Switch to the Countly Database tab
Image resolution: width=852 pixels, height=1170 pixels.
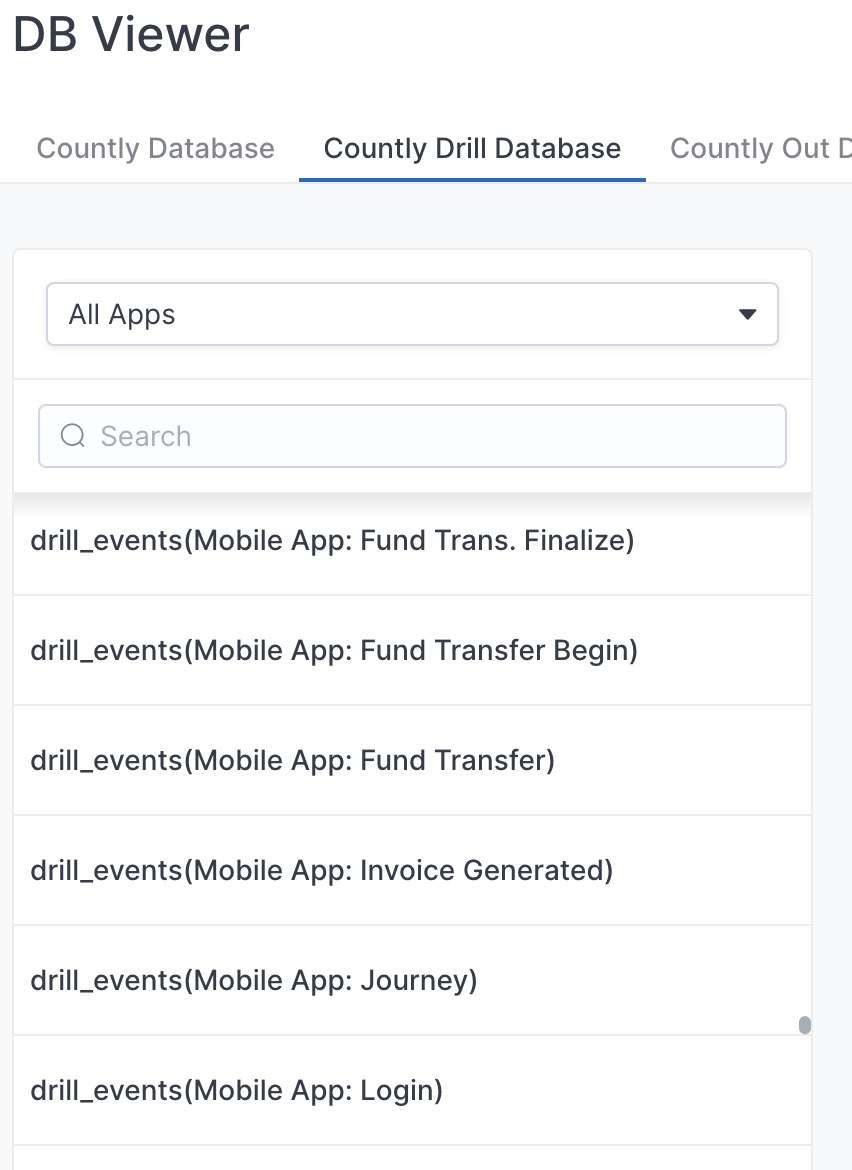(x=155, y=148)
